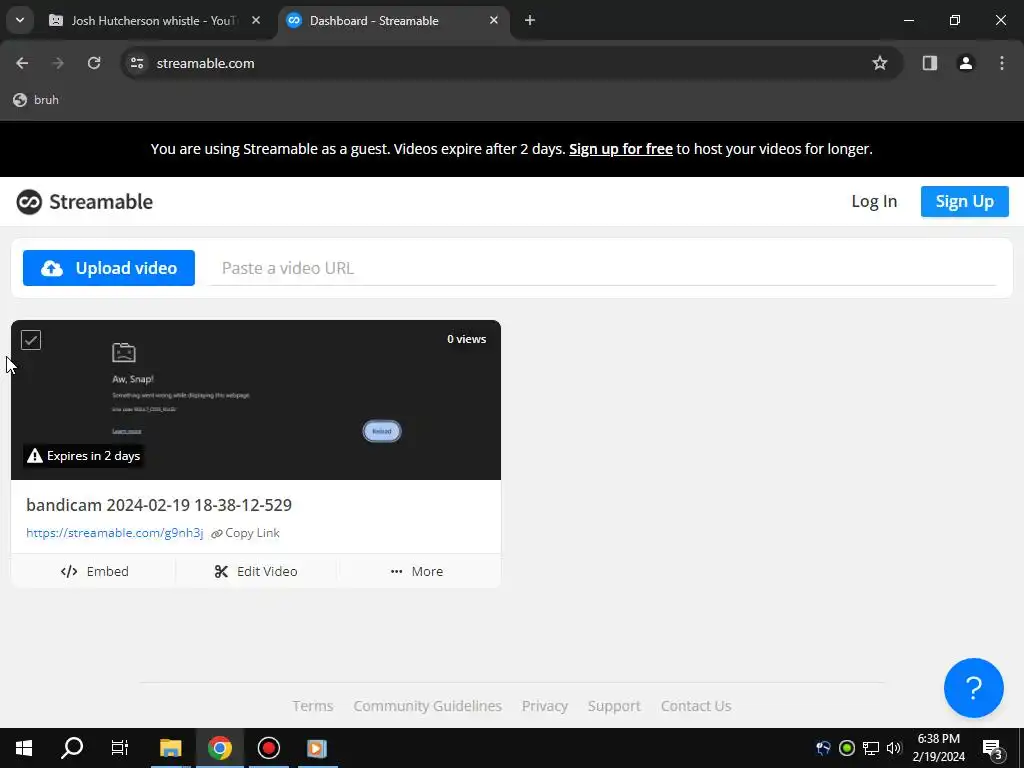This screenshot has width=1024, height=768.
Task: Click Copy Link
Action: click(246, 533)
